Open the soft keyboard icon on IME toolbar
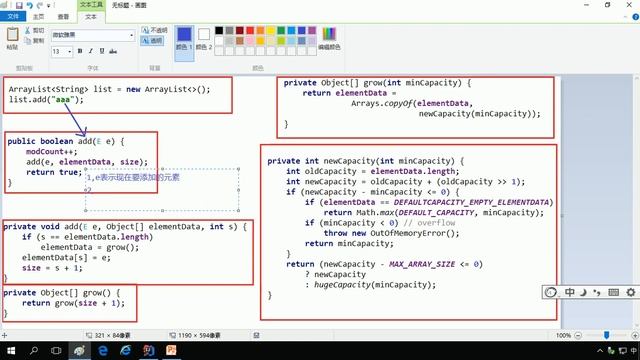This screenshot has height=360, width=640. pos(613,292)
